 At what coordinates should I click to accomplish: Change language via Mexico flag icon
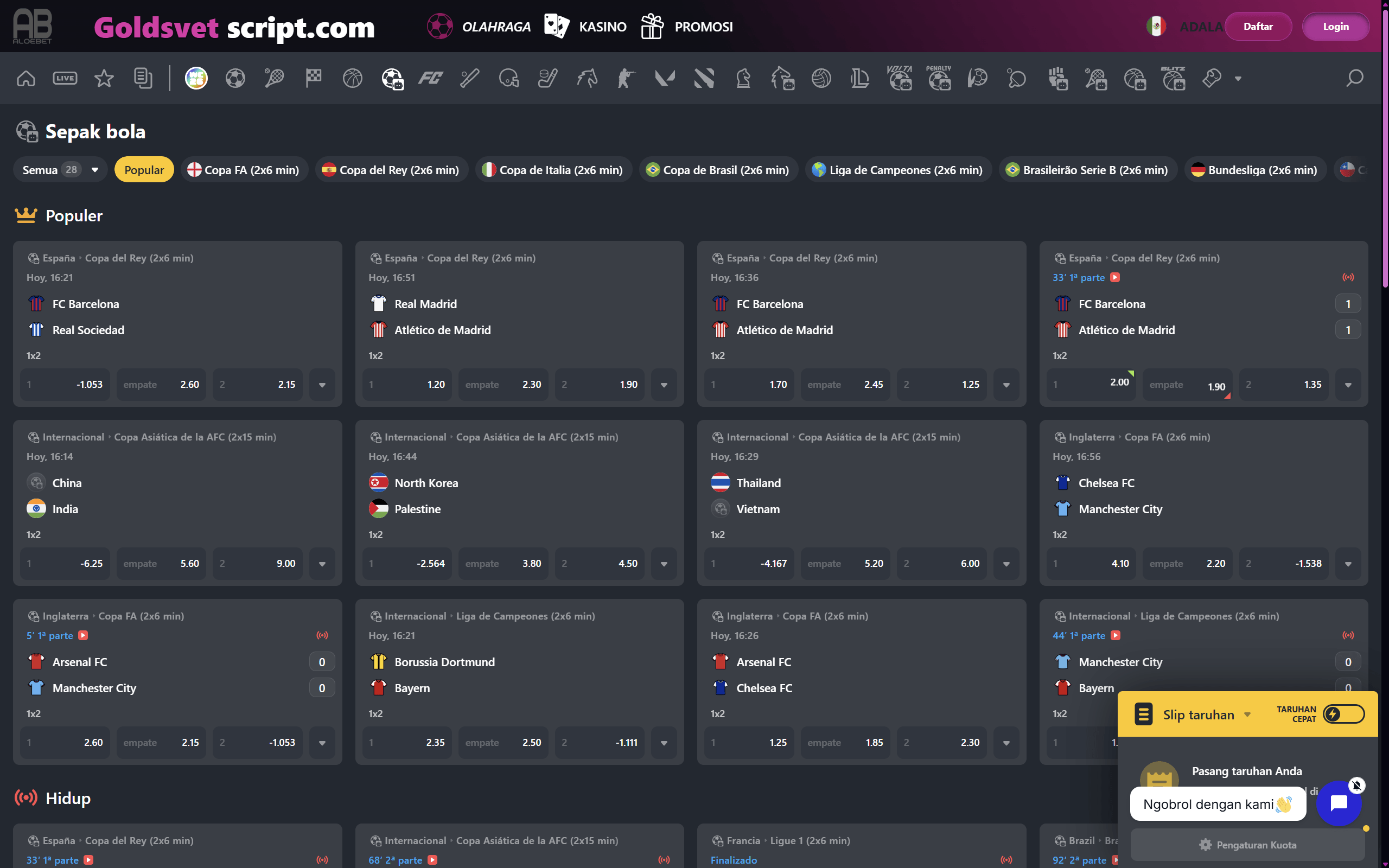1156,27
